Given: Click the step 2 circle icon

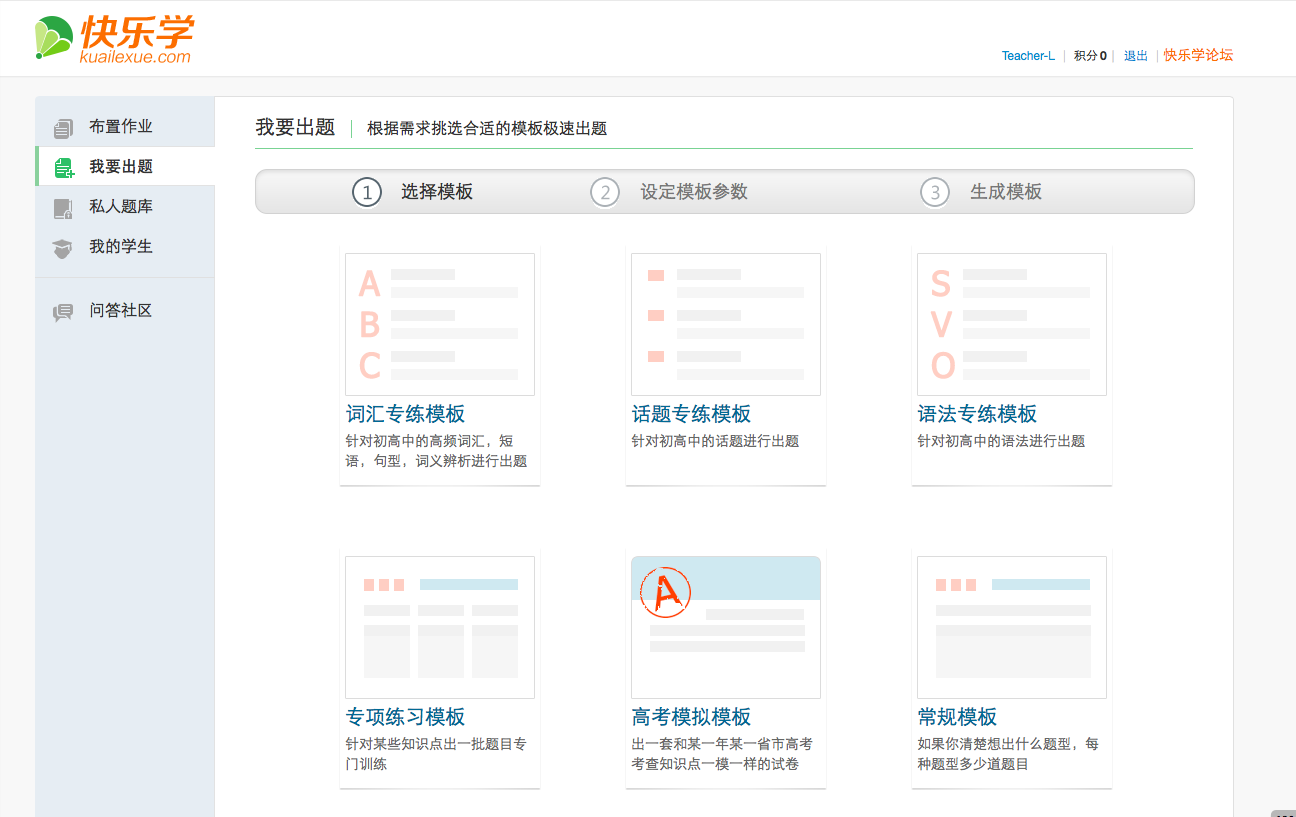Looking at the screenshot, I should click(x=605, y=192).
